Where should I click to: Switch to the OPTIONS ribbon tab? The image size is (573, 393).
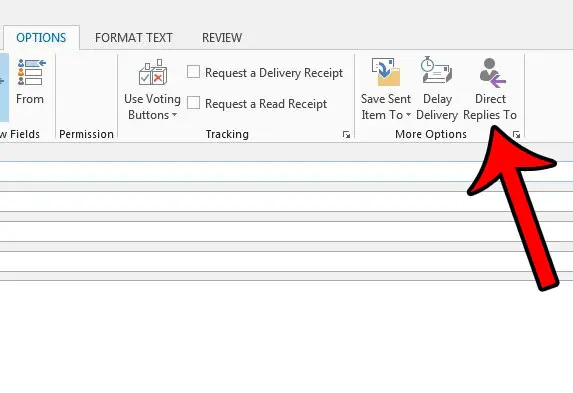[41, 38]
